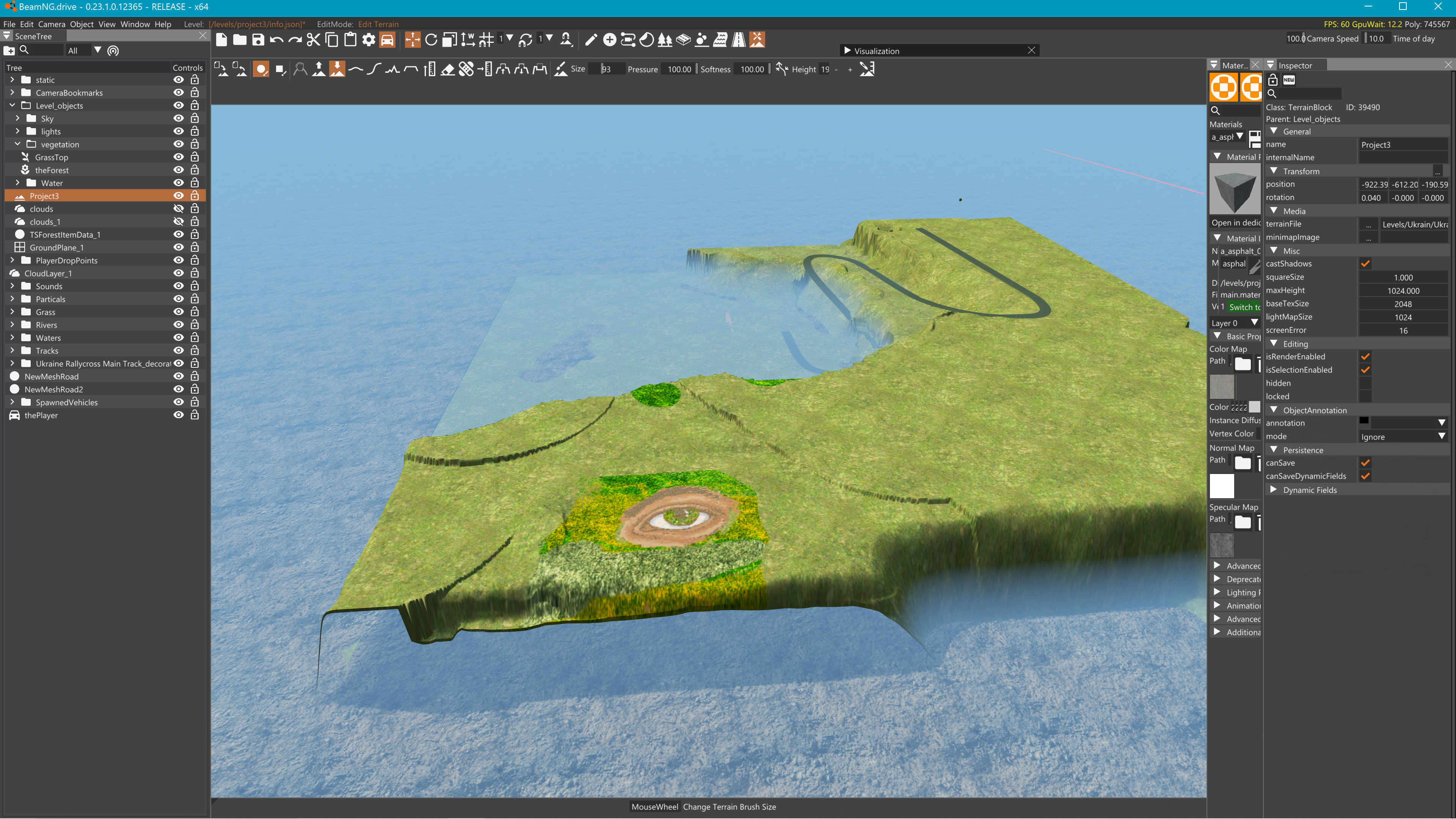
Task: Hide the Project3 terrain via its eye icon
Action: pos(179,196)
